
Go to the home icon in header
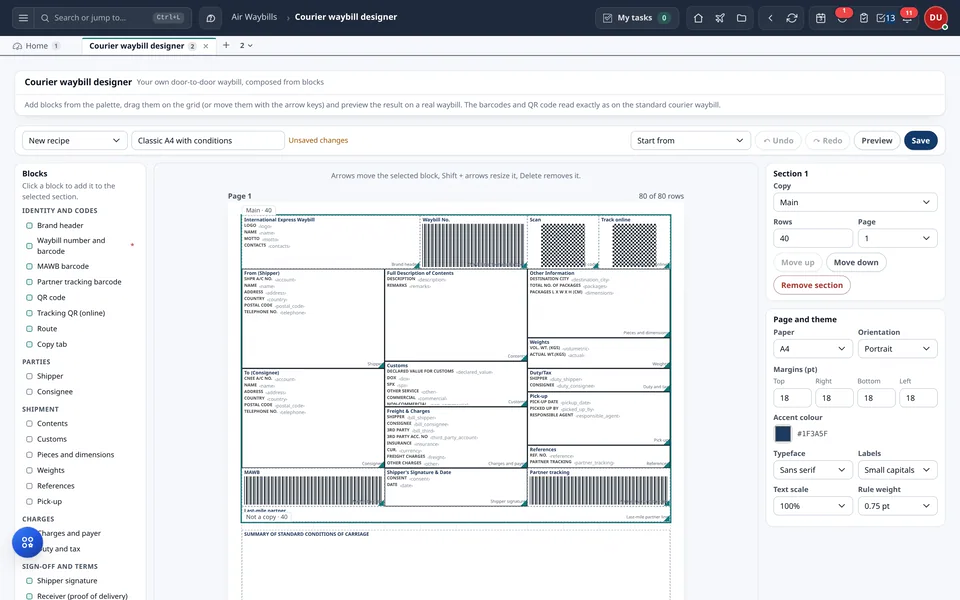coord(698,18)
